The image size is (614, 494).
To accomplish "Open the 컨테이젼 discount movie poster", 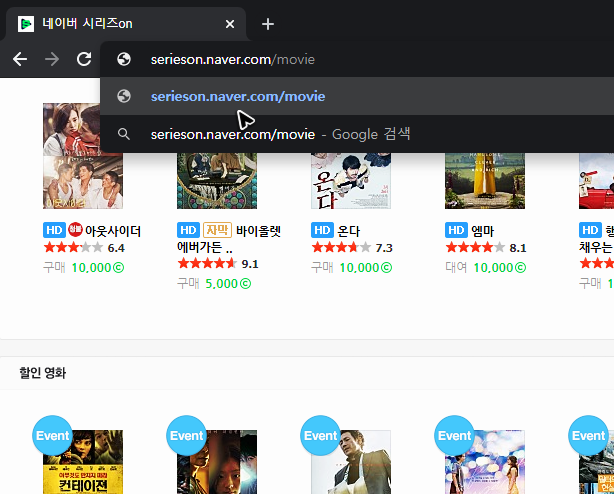I will click(83, 462).
